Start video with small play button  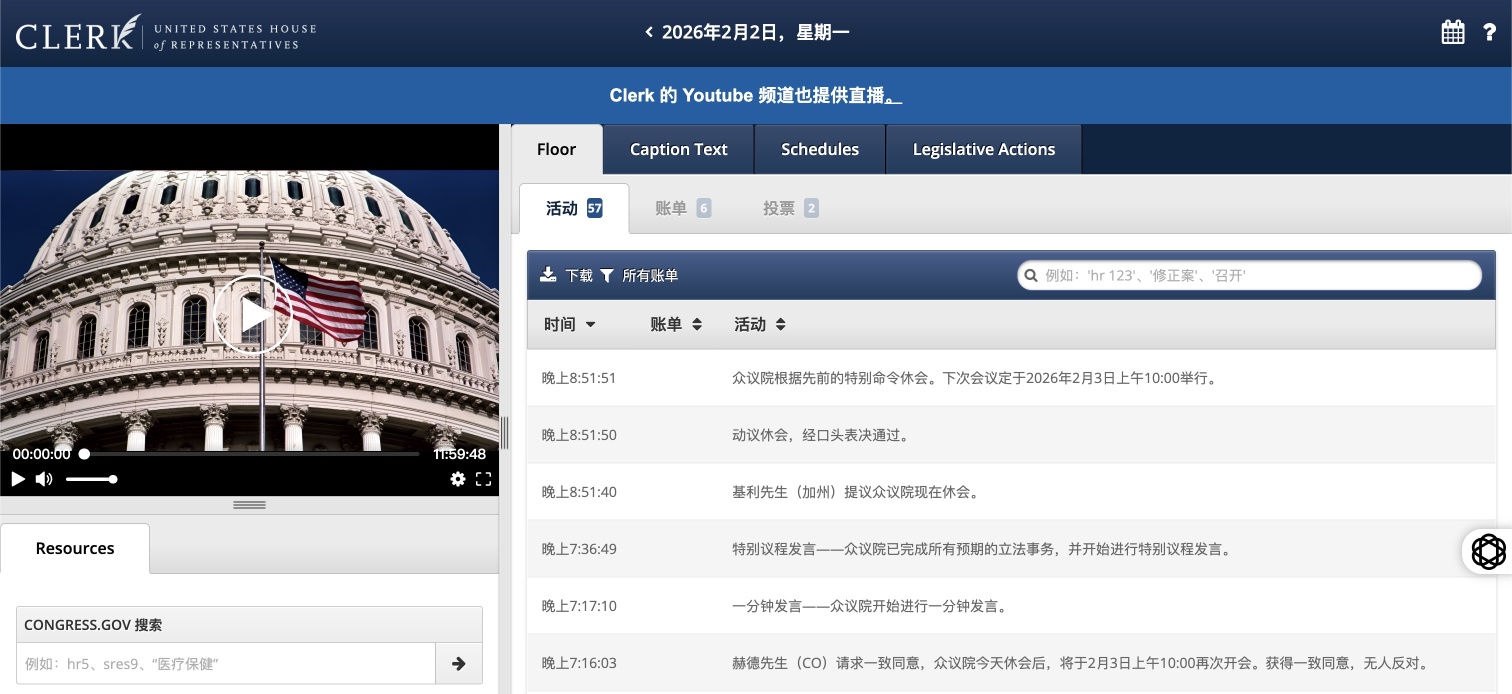coord(18,479)
